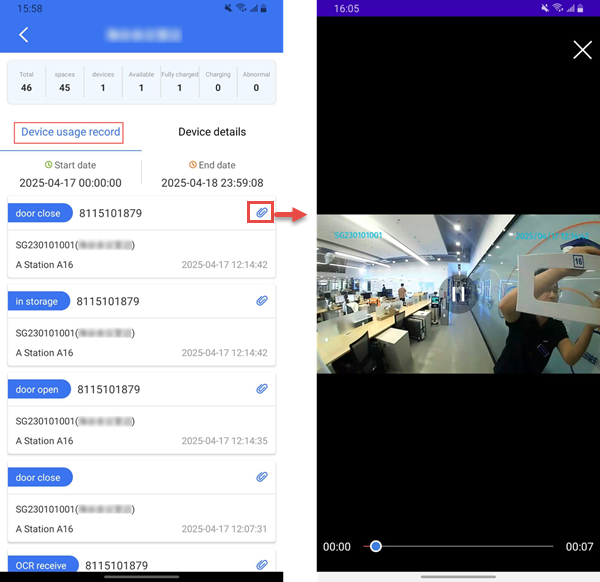Tap the Total 46 statistic cell
The width and height of the screenshot is (600, 582).
27,81
